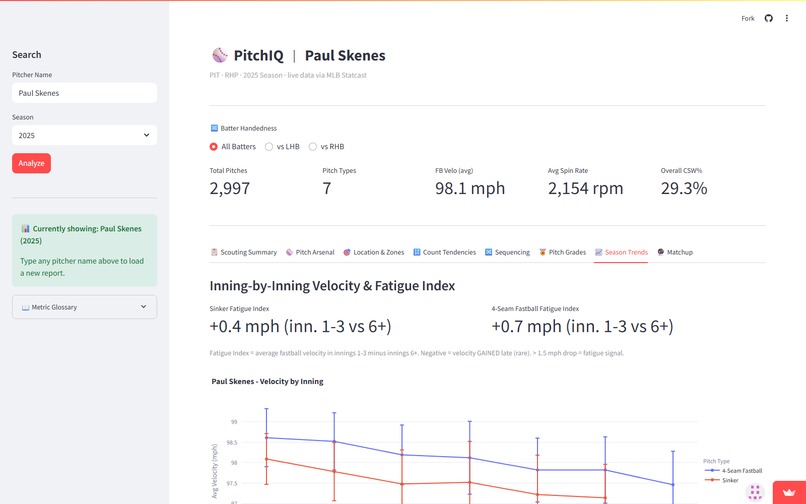This screenshot has height=504, width=806.
Task: Select the Season Trends tab
Action: coord(621,252)
